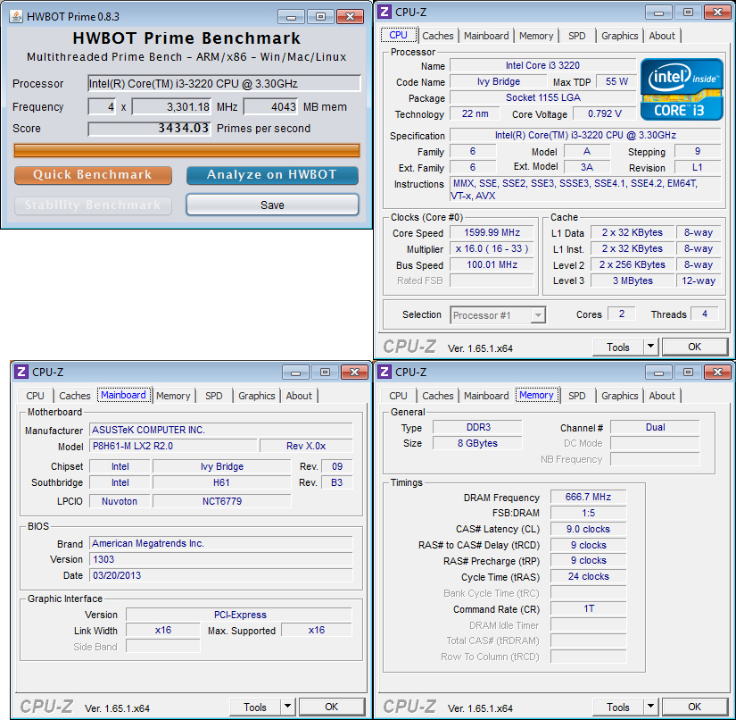Click the Level 3 cache 3 MBytes value
This screenshot has width=736, height=720.
632,281
